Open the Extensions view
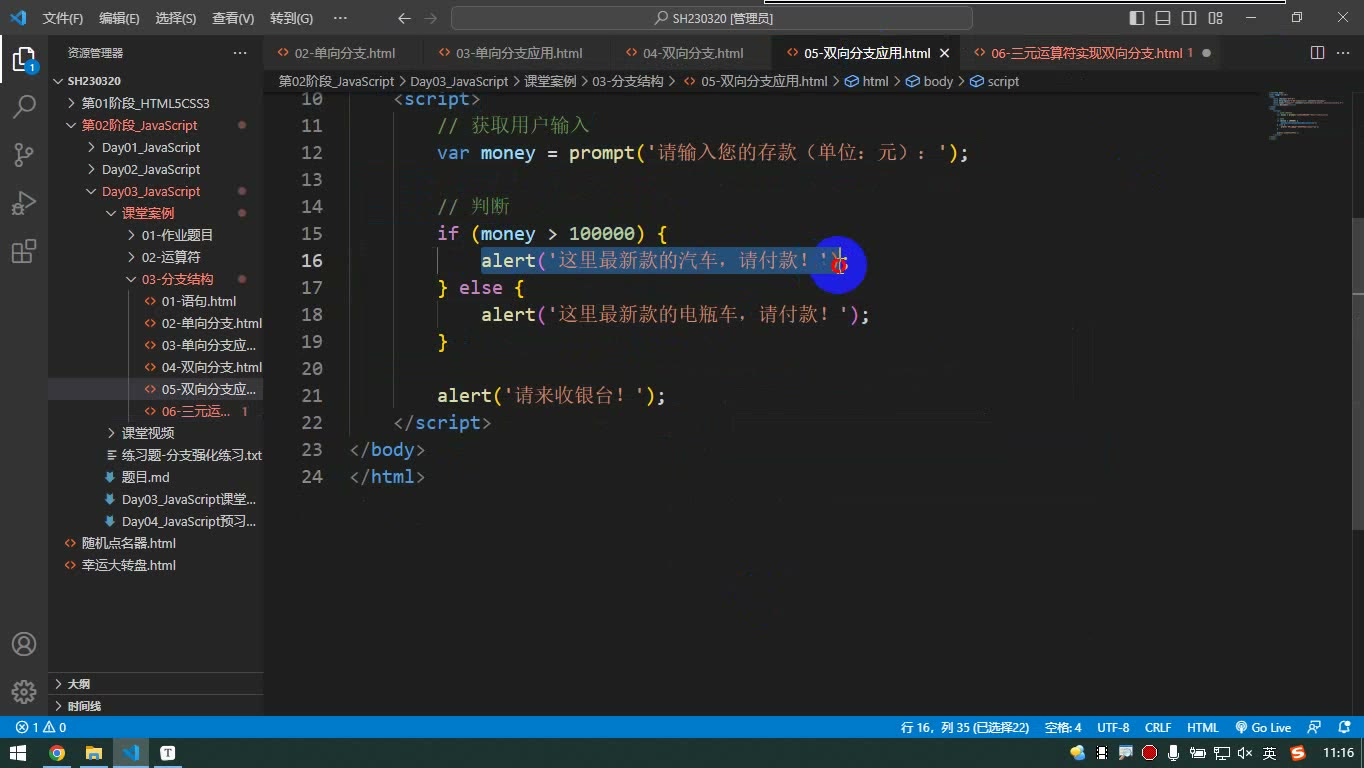The height and width of the screenshot is (768, 1364). tap(24, 251)
